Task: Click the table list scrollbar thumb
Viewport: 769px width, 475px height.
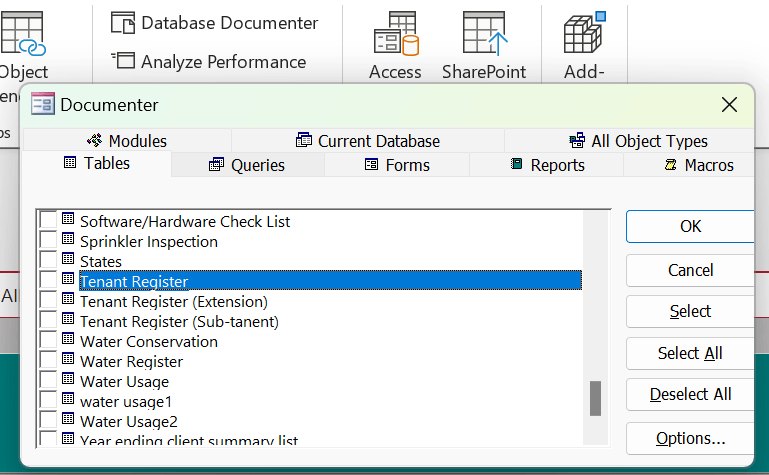Action: [x=595, y=398]
